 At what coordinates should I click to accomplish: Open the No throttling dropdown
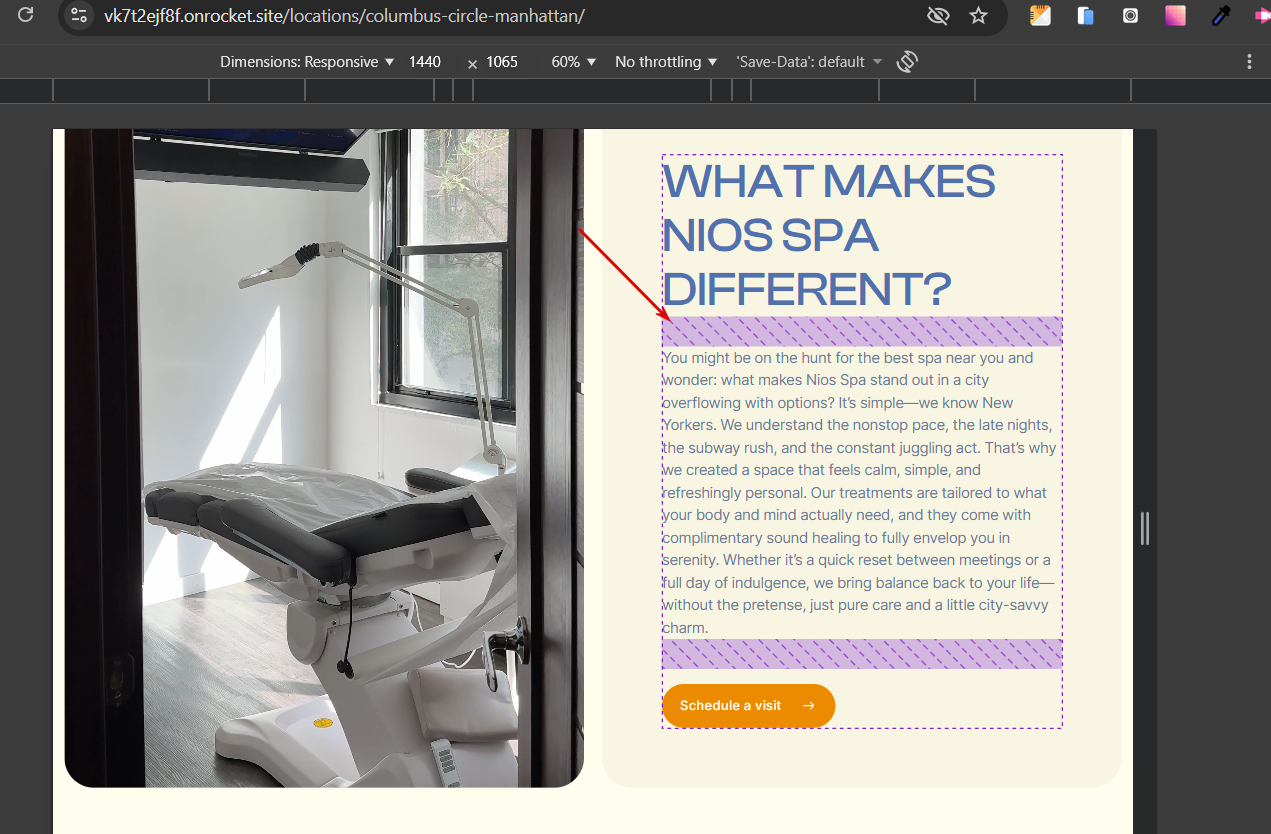click(x=666, y=62)
